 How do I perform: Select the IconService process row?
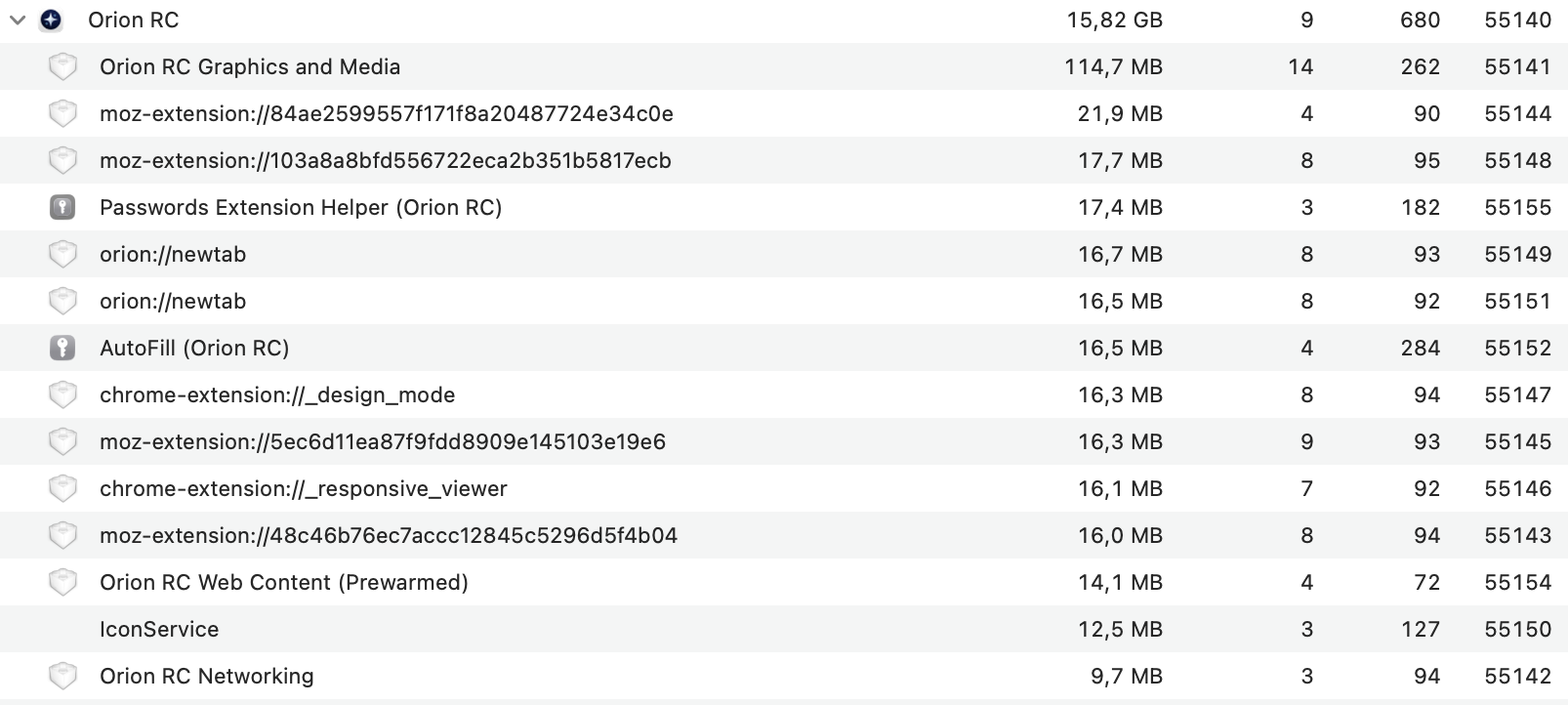tap(159, 629)
